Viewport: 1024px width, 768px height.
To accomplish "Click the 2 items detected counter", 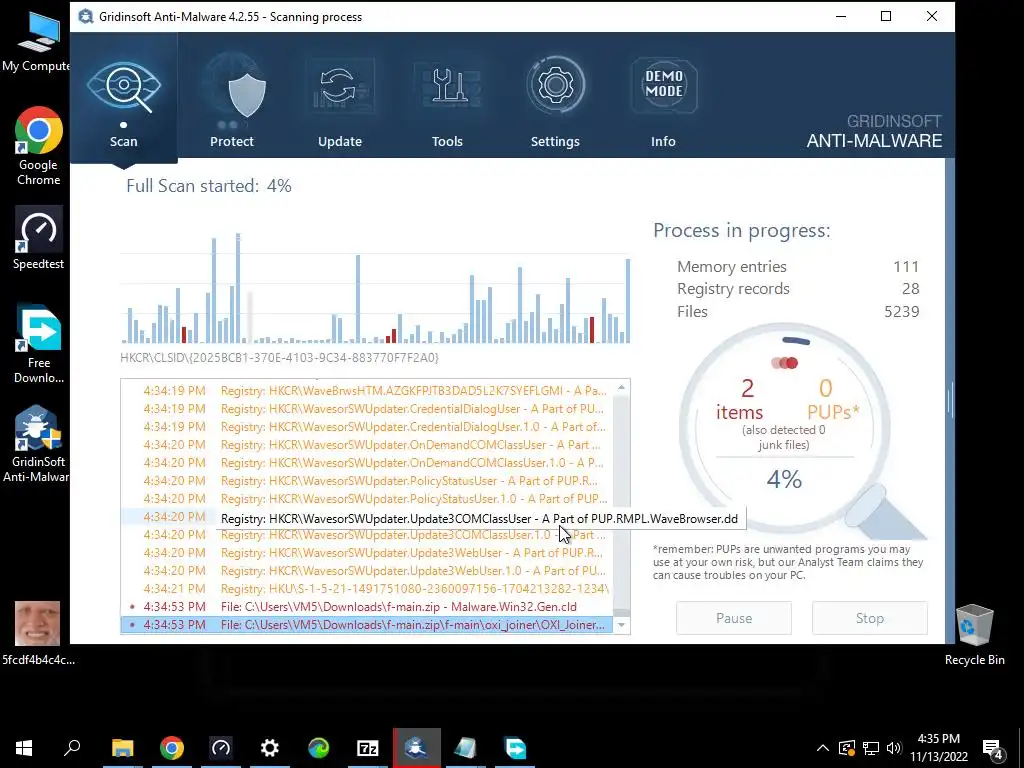I will [x=740, y=400].
